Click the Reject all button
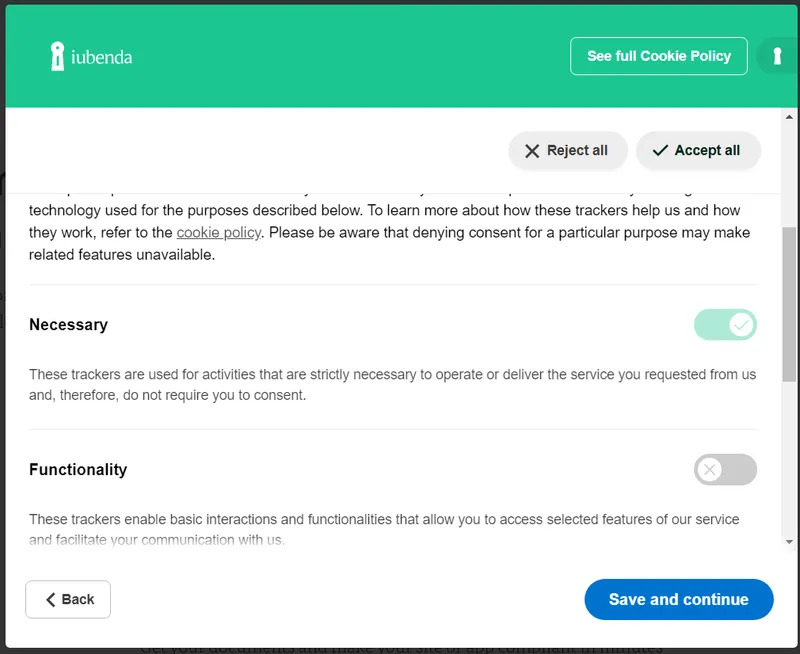The height and width of the screenshot is (654, 800). click(x=567, y=150)
